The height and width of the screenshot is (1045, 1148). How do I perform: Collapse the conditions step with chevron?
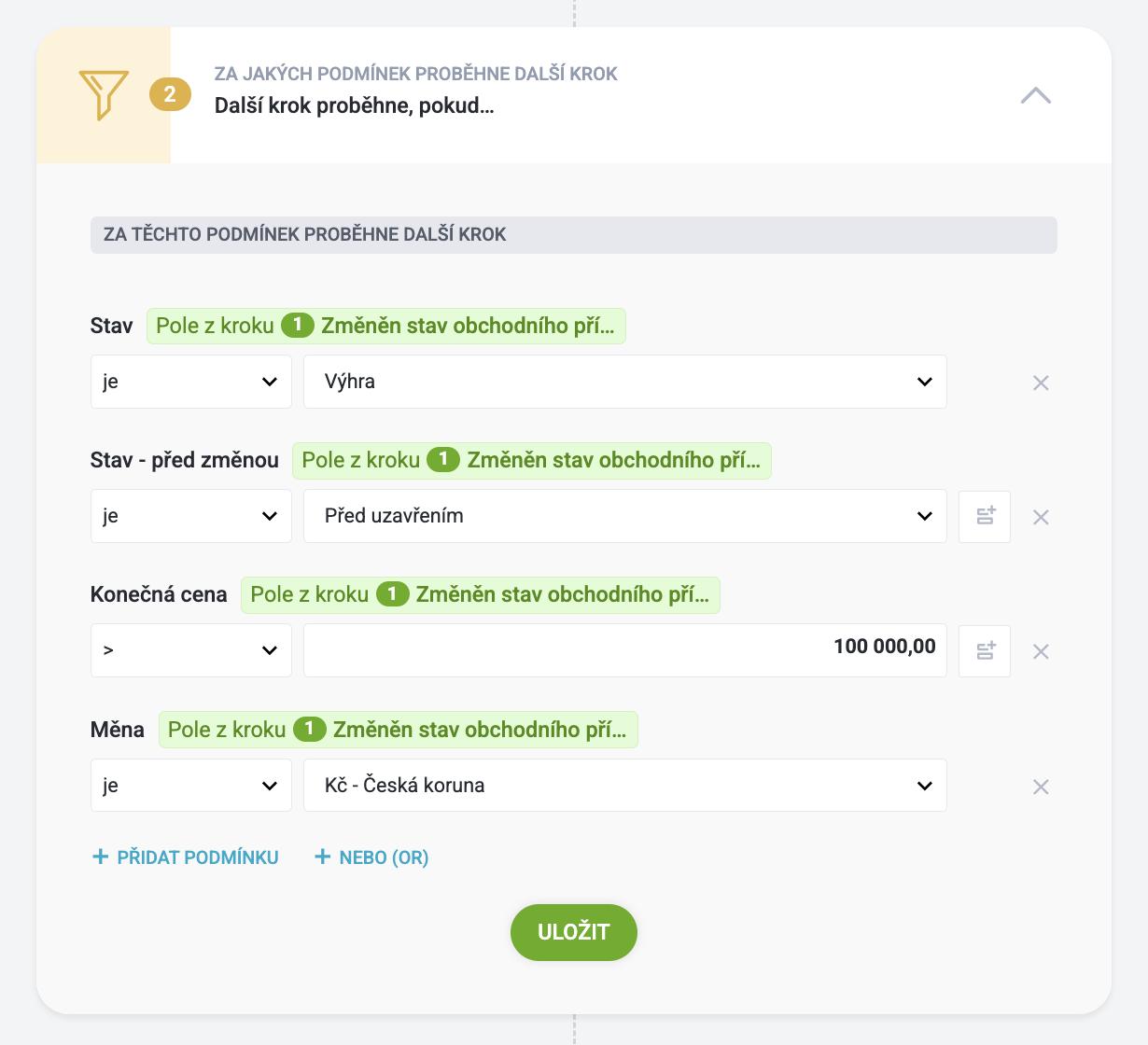coord(1036,95)
